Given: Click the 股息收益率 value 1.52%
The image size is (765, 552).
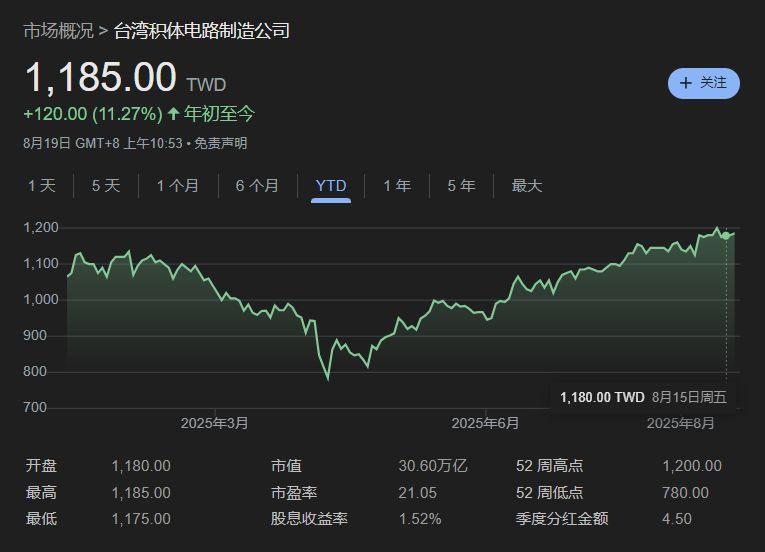Looking at the screenshot, I should point(420,519).
